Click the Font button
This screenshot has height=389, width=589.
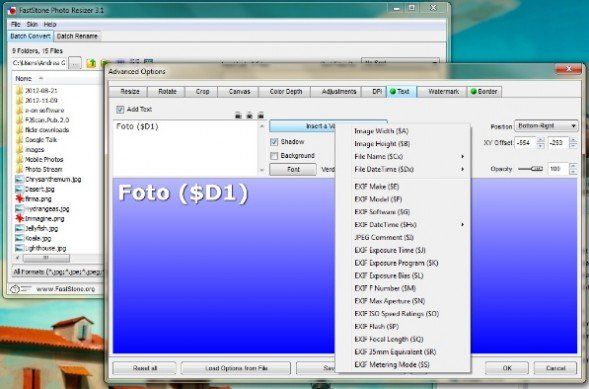(x=293, y=169)
